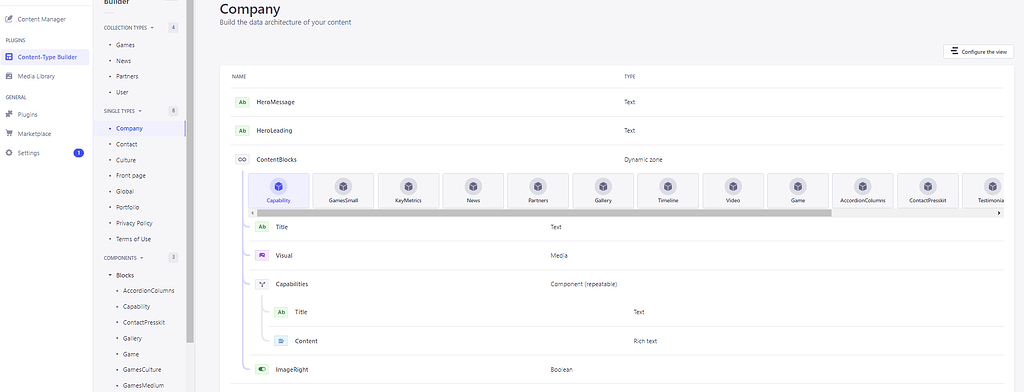Open the ContactPresskit component in sidebar list
The image size is (1024, 392).
pos(144,323)
